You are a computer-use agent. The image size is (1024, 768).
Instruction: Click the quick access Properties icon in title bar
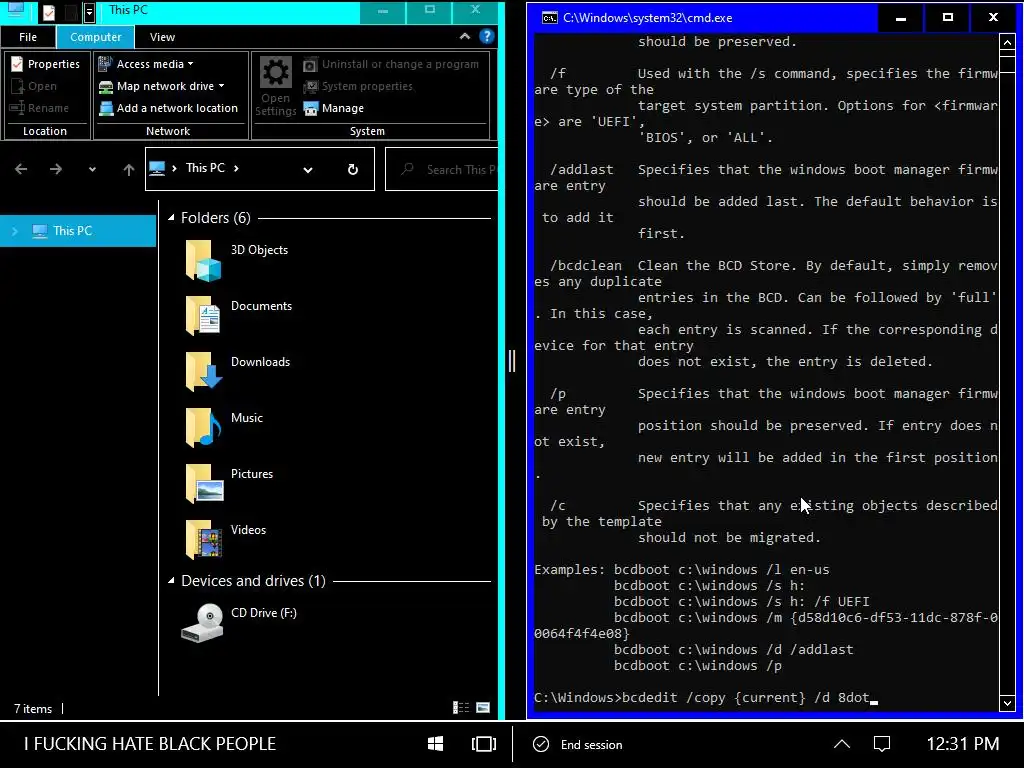[x=49, y=12]
